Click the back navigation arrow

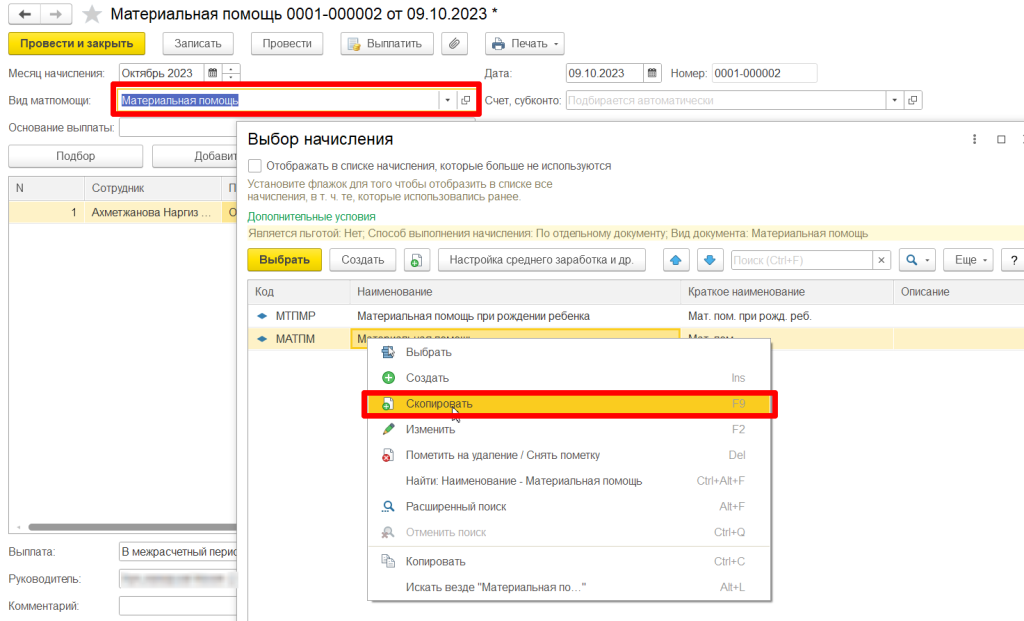pos(24,14)
